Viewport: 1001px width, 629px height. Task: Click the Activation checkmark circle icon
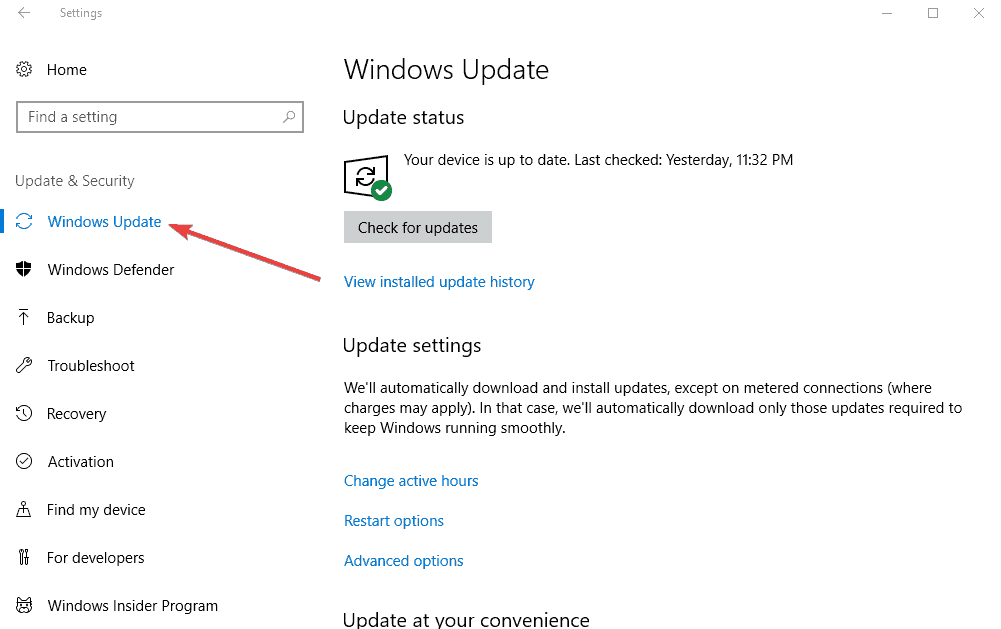pyautogui.click(x=24, y=461)
